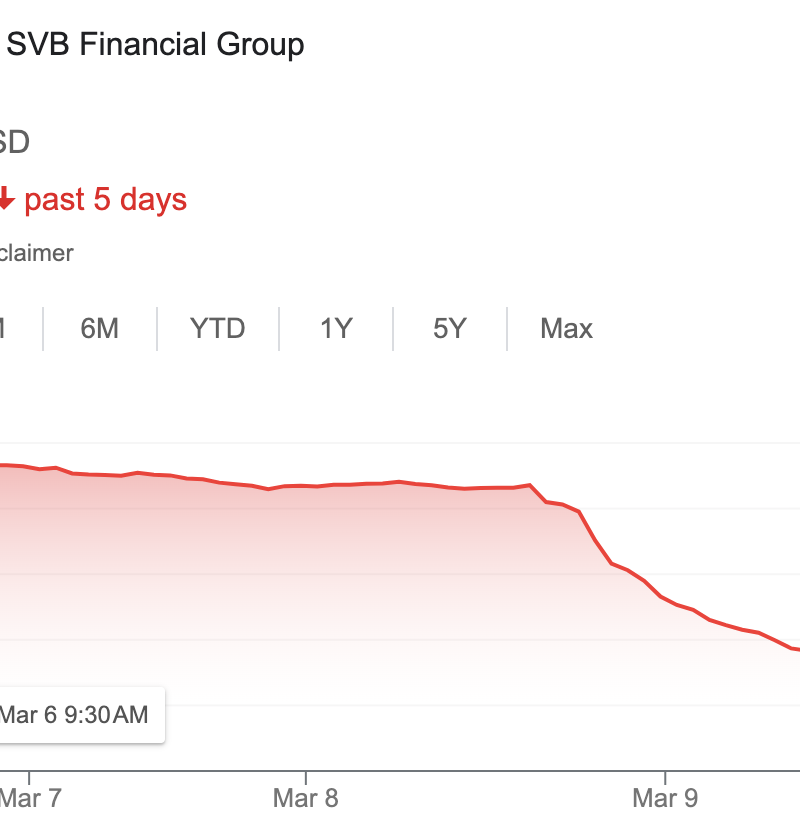Choose the 1Y time range tab
This screenshot has height=838, width=800.
point(336,328)
